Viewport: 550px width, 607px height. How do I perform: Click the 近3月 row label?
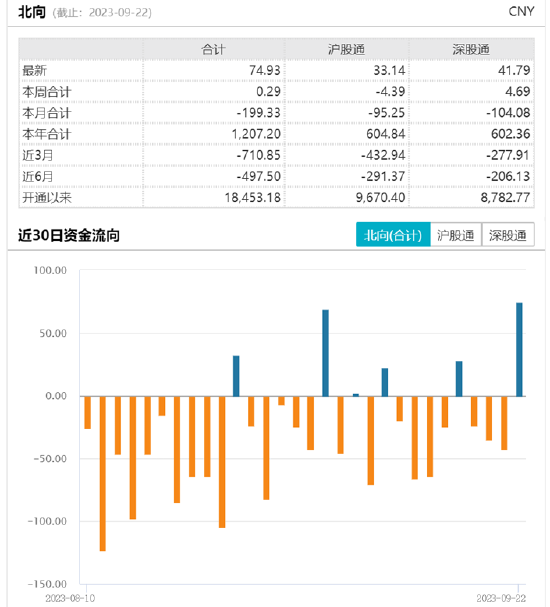tap(38, 155)
